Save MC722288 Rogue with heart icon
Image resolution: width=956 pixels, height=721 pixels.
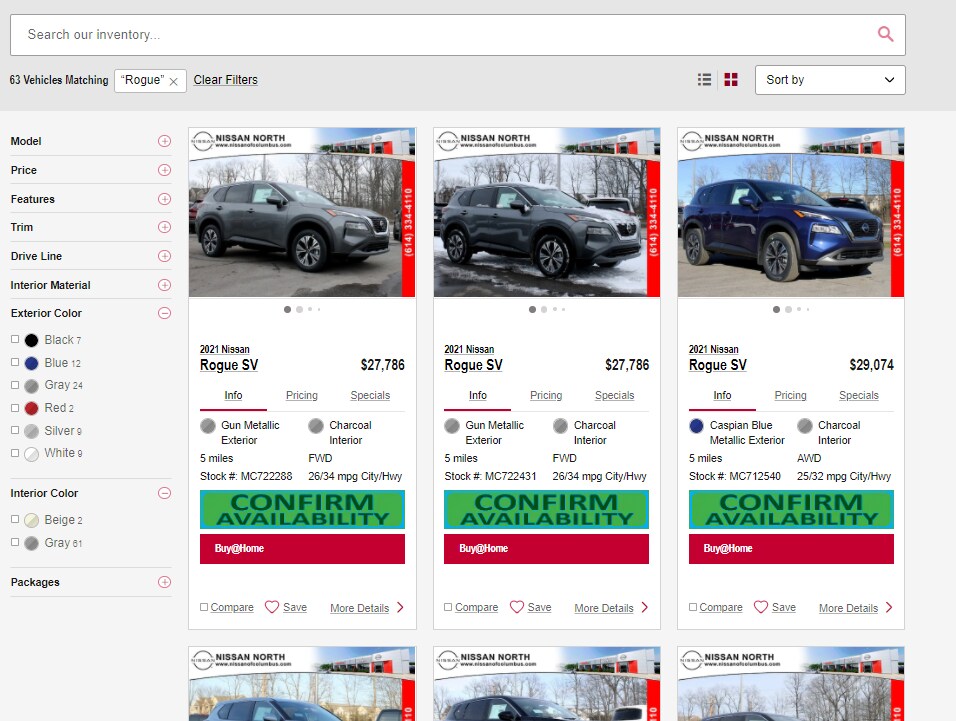272,607
